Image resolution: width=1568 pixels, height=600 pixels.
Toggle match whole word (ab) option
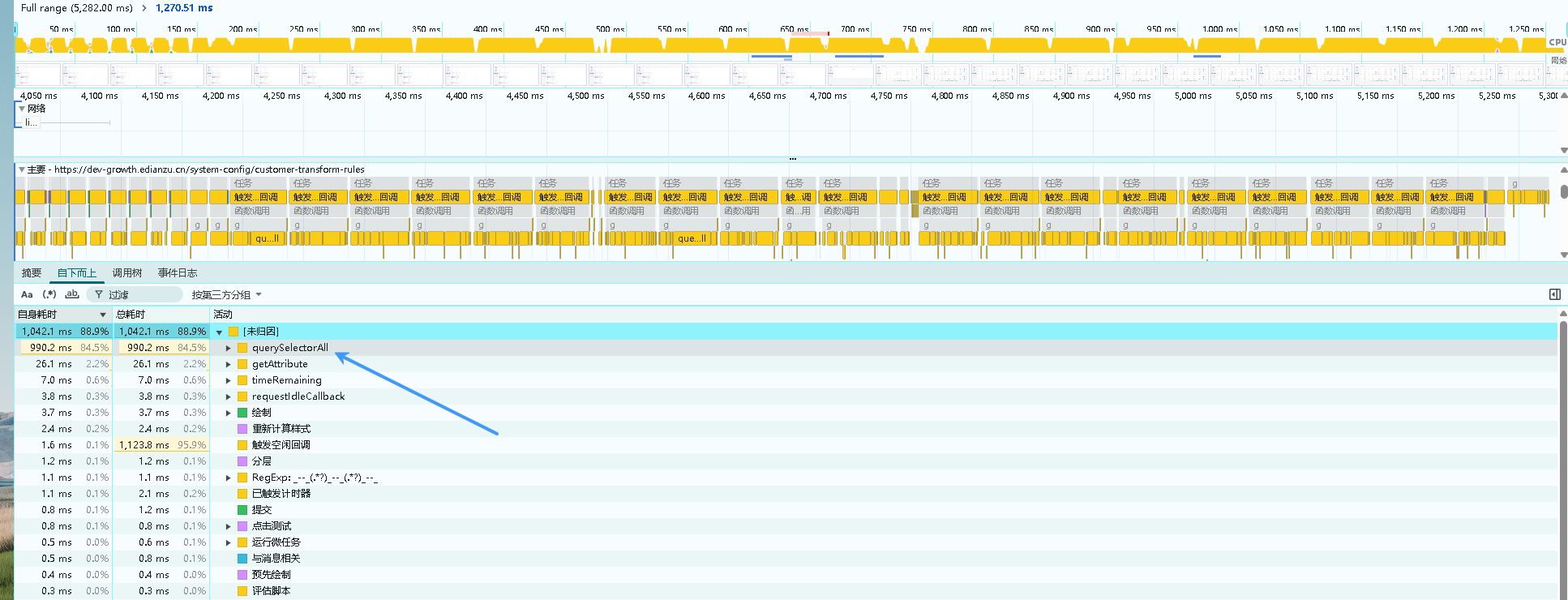point(72,294)
